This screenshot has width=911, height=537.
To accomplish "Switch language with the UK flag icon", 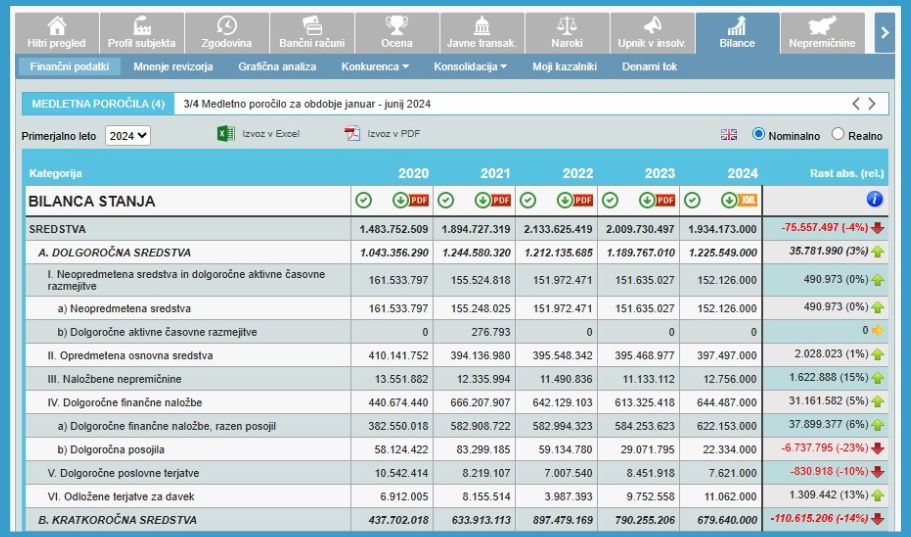I will point(729,135).
